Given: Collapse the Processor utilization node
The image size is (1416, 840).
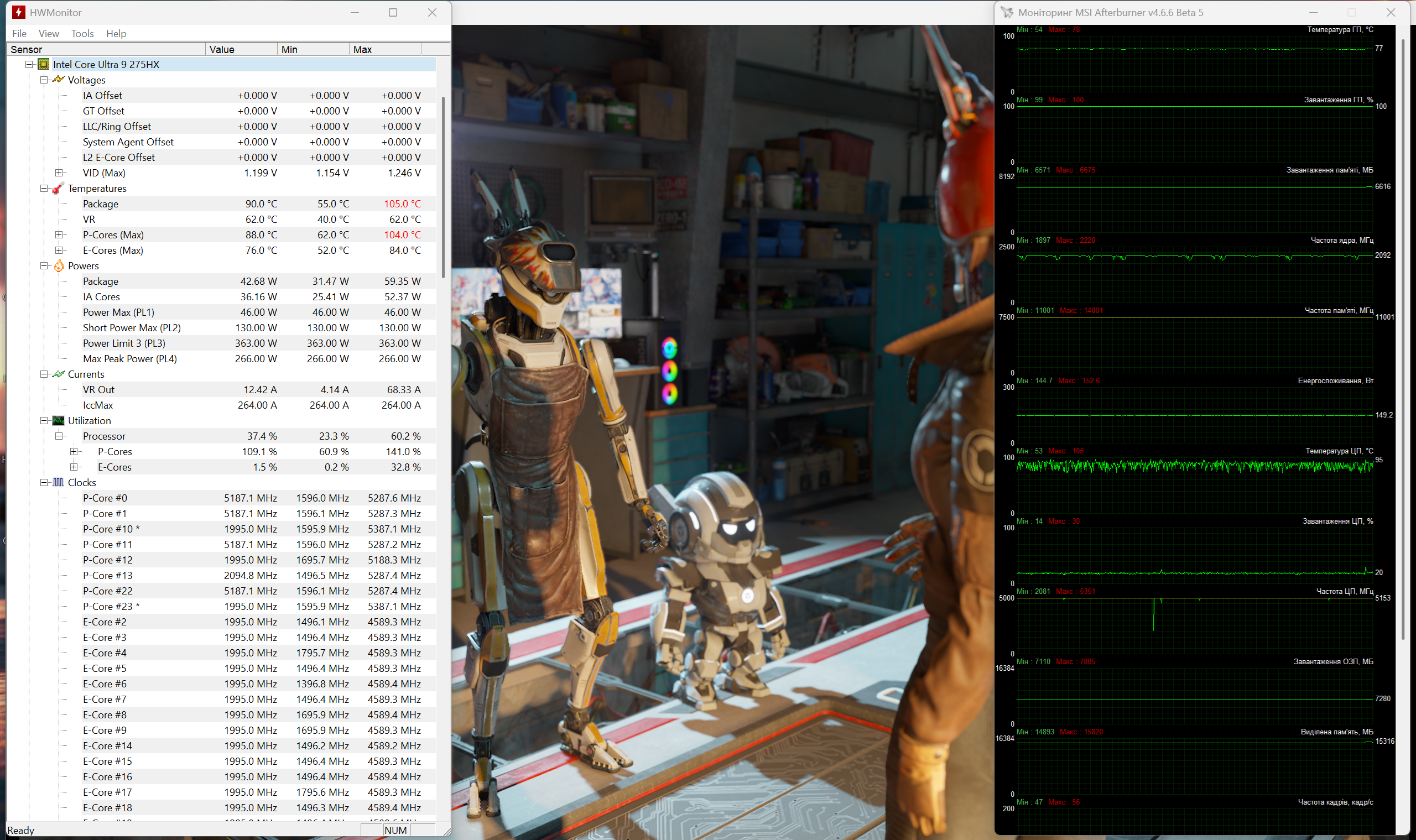Looking at the screenshot, I should tap(59, 436).
